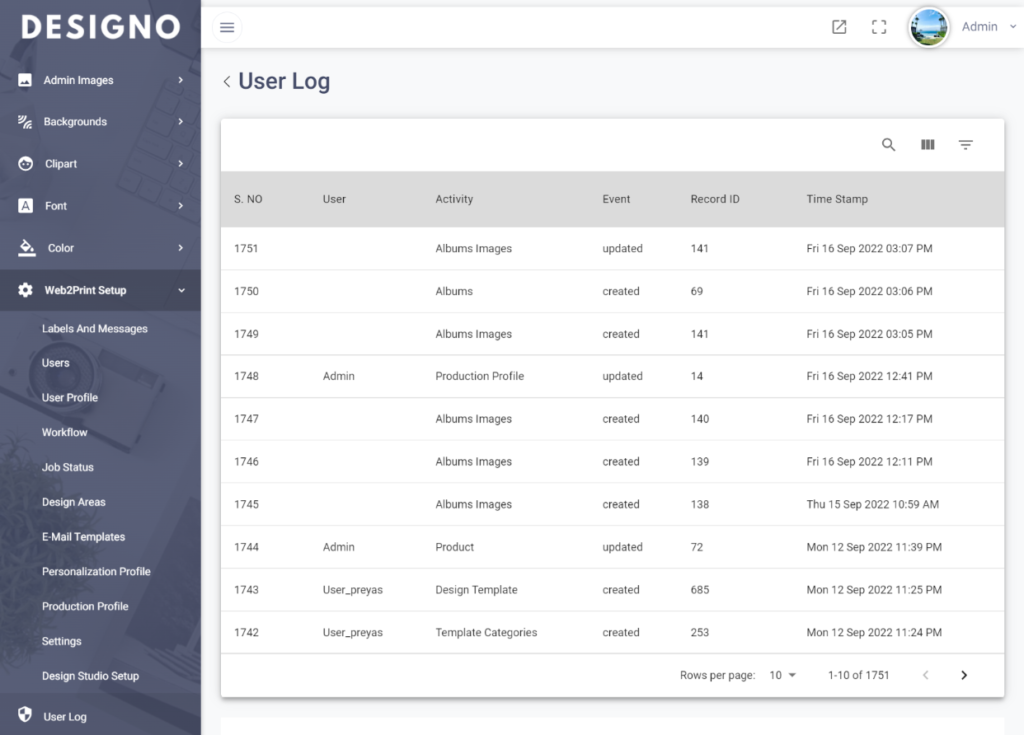The height and width of the screenshot is (735, 1024).
Task: Click Template Categories activity cell
Action: (x=486, y=632)
